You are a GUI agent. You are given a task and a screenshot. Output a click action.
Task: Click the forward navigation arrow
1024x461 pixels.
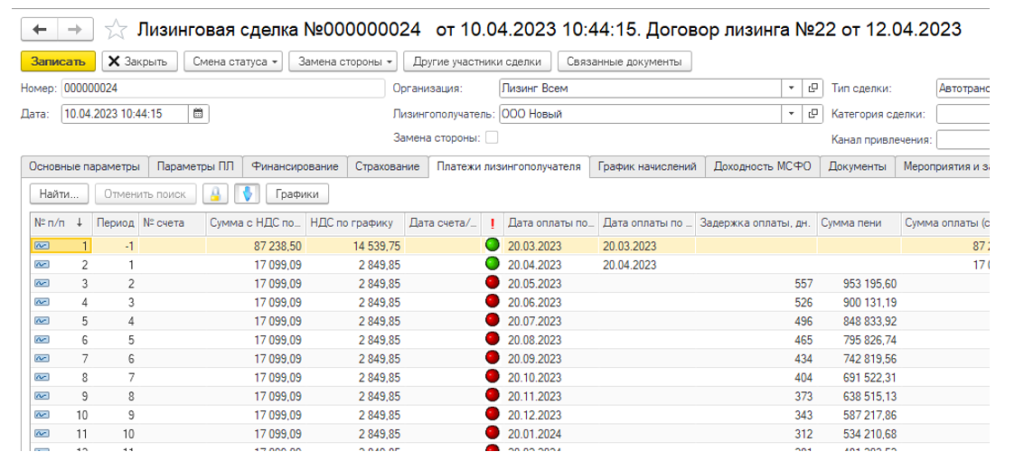tap(76, 29)
